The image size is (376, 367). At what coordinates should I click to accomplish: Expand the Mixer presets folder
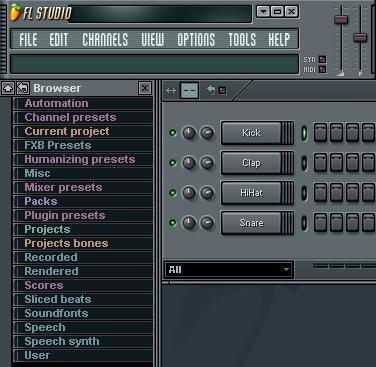coord(83,187)
